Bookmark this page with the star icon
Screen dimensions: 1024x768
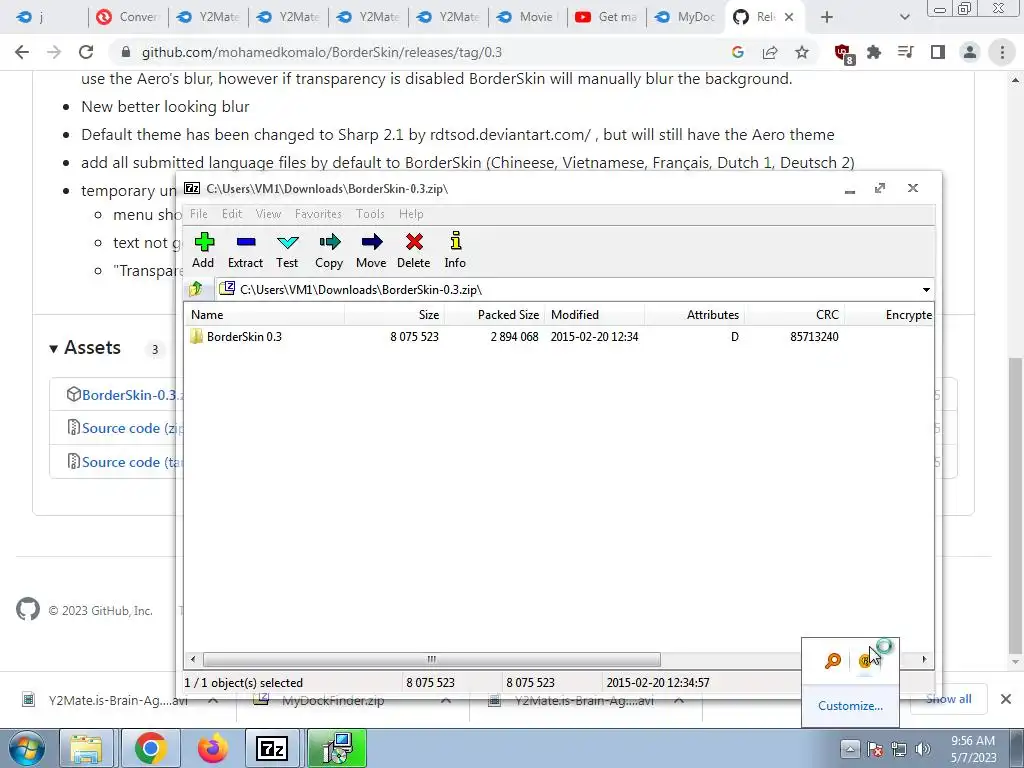(802, 52)
